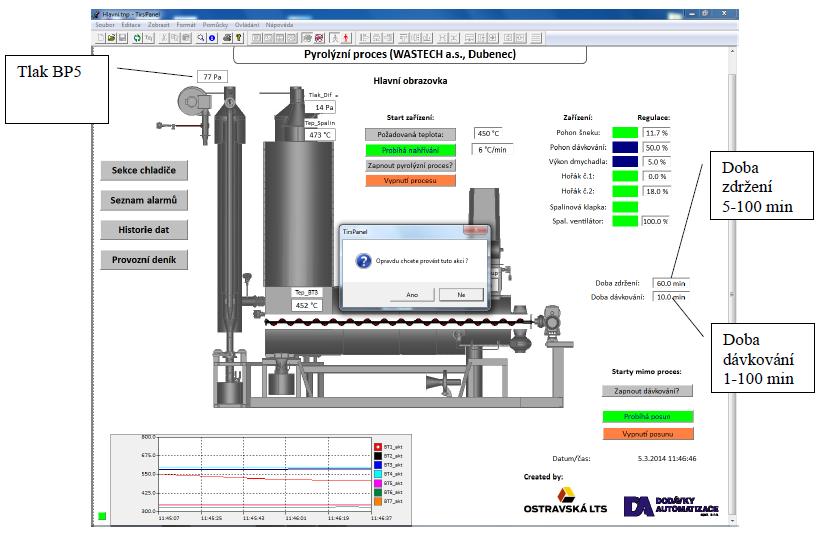This screenshot has height=543, width=822.
Task: Click Doba dávkování 10.0 min field
Action: tap(670, 297)
